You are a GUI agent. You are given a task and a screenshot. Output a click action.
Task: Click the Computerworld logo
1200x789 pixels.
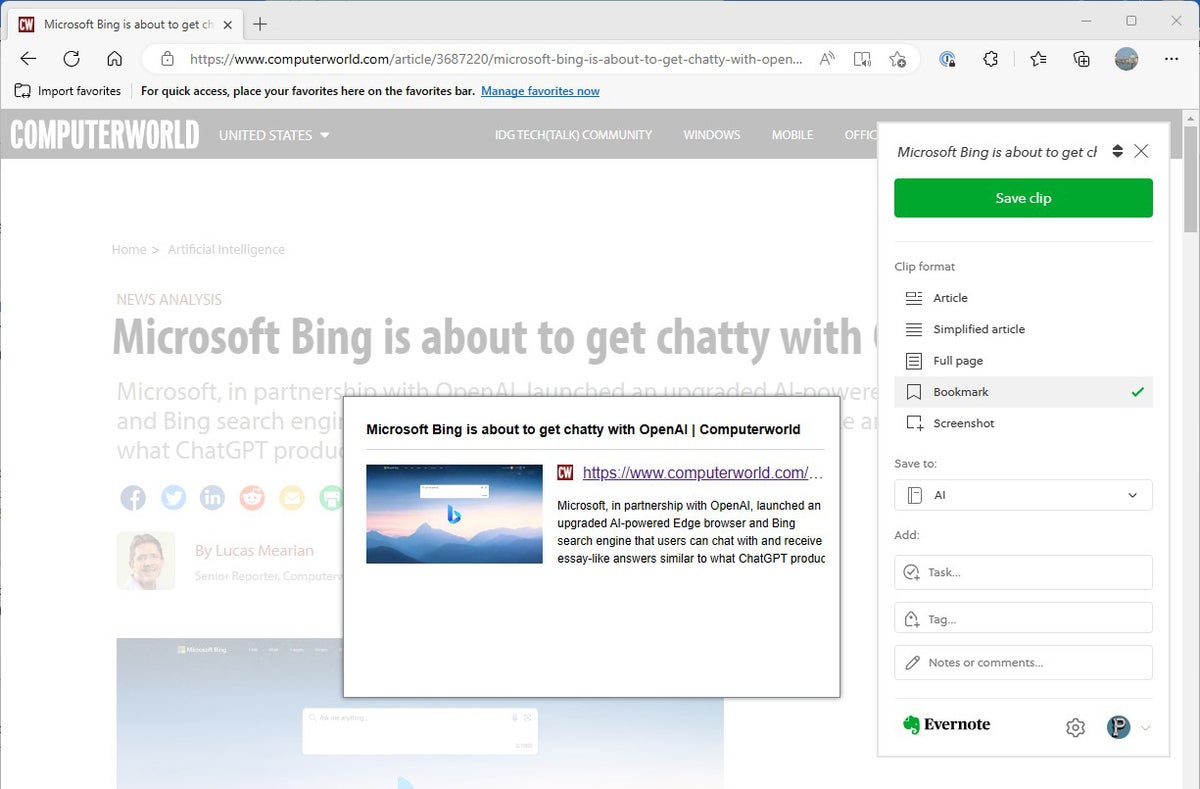(x=105, y=135)
